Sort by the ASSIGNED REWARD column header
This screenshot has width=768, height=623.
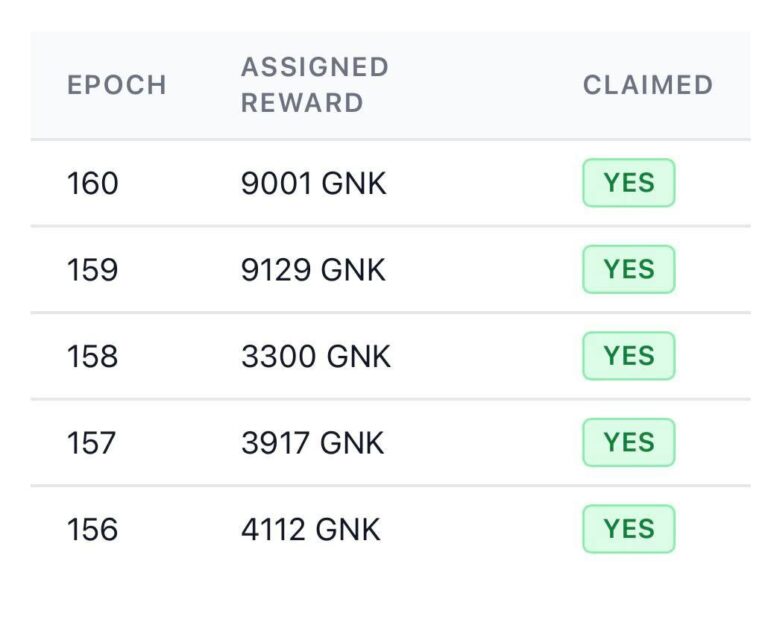[314, 85]
